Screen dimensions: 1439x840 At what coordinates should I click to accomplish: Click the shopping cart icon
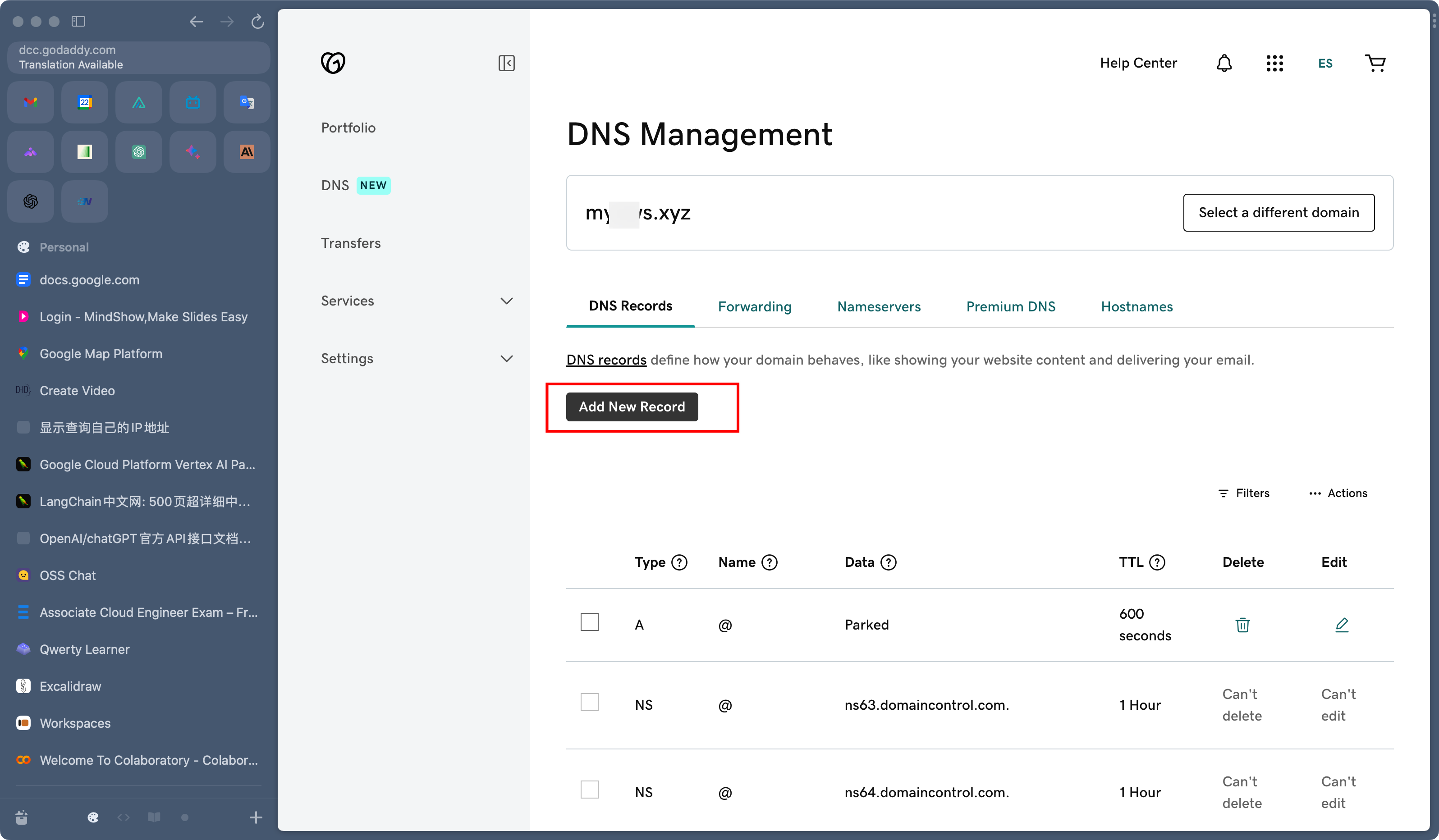[x=1376, y=62]
